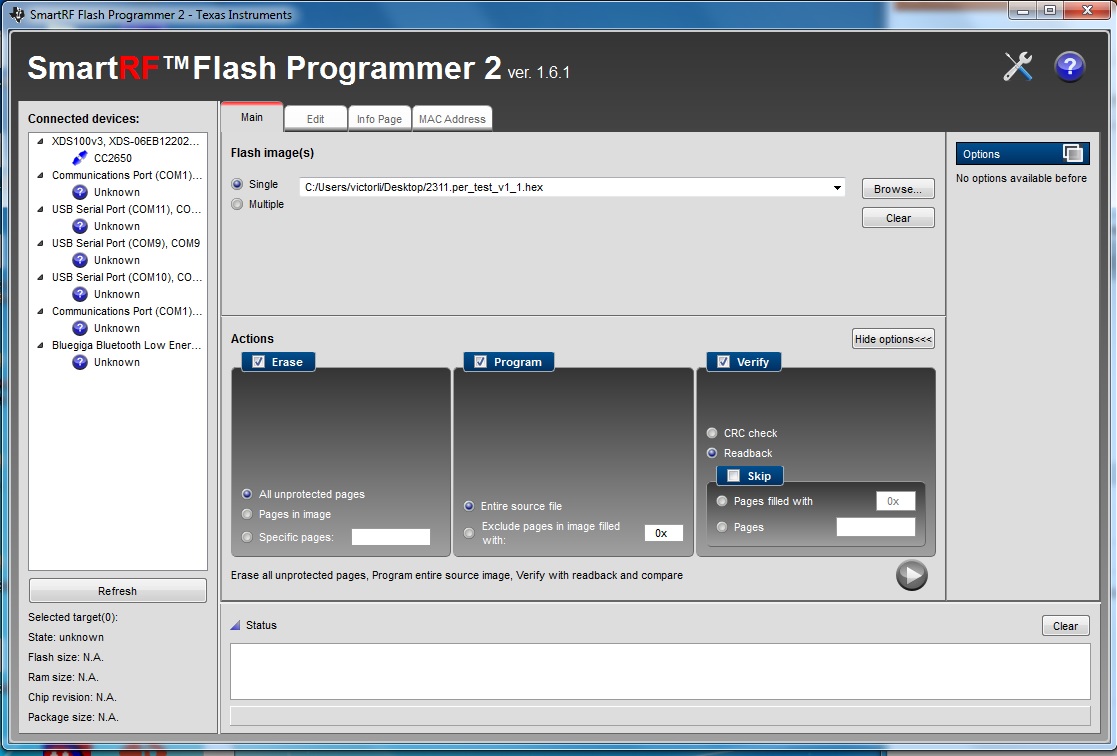Image resolution: width=1117 pixels, height=756 pixels.
Task: Switch to the MAC Address tab
Action: (452, 119)
